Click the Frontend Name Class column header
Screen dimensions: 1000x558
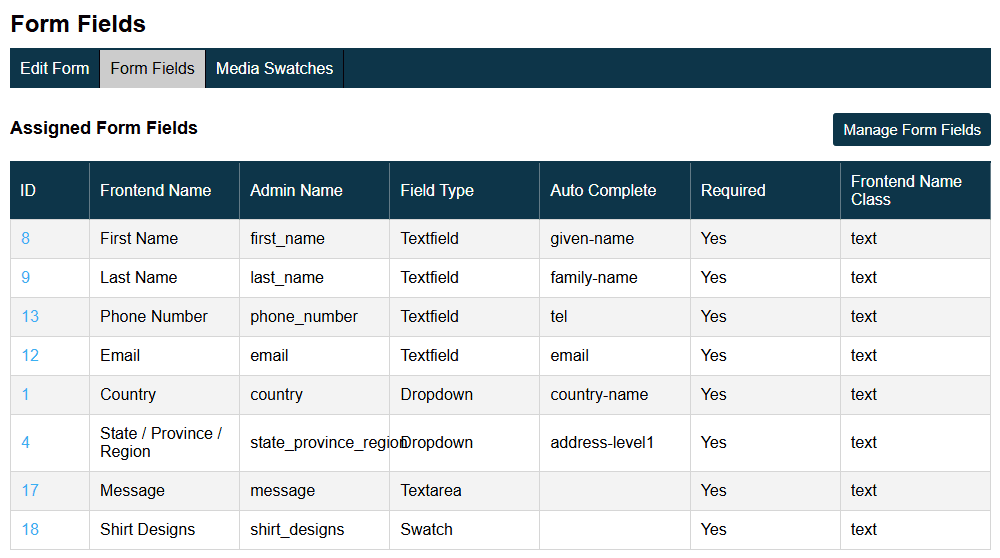(915, 190)
